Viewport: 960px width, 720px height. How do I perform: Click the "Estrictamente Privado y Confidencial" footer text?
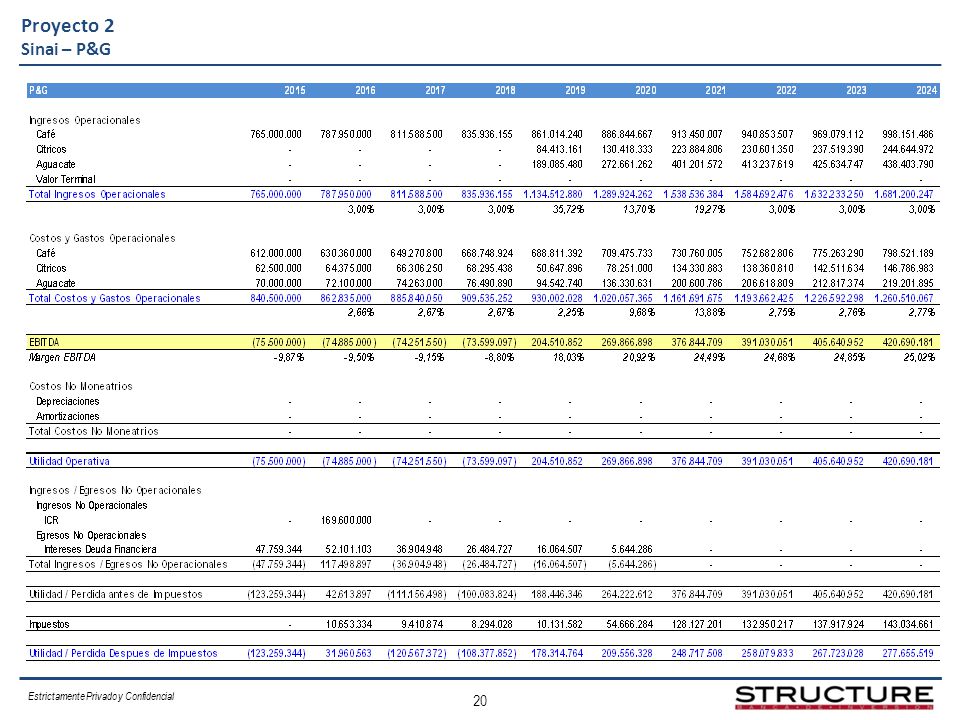pos(101,696)
